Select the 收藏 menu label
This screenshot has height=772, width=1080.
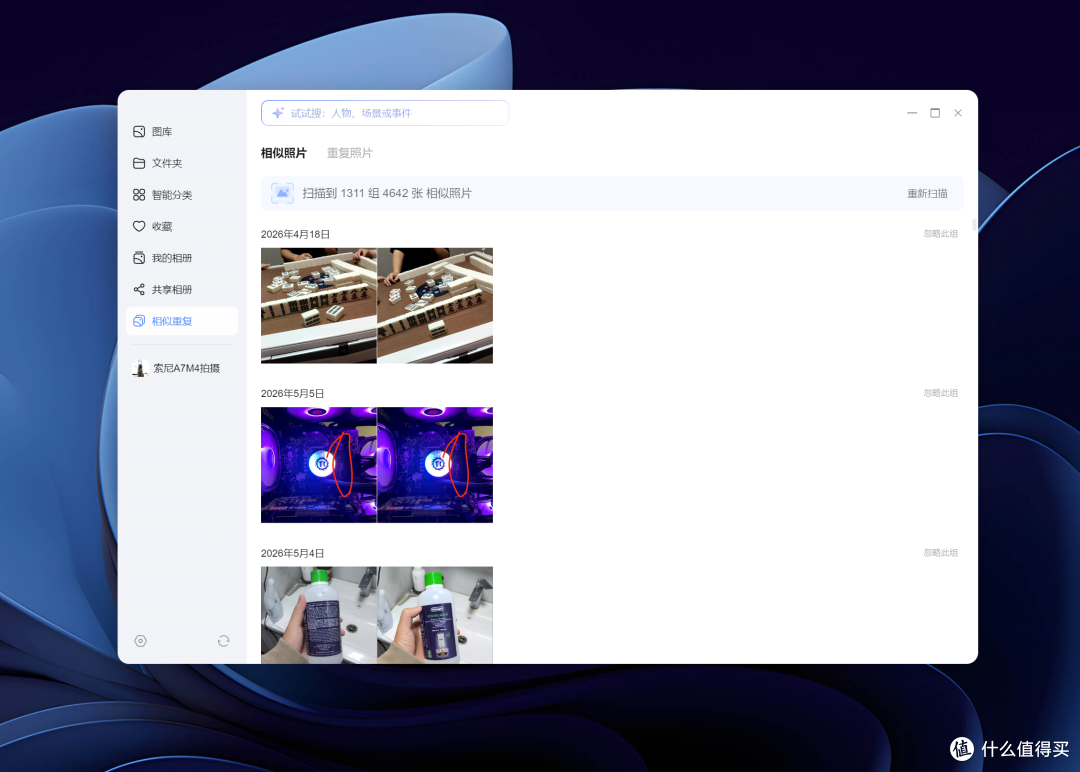click(x=162, y=227)
